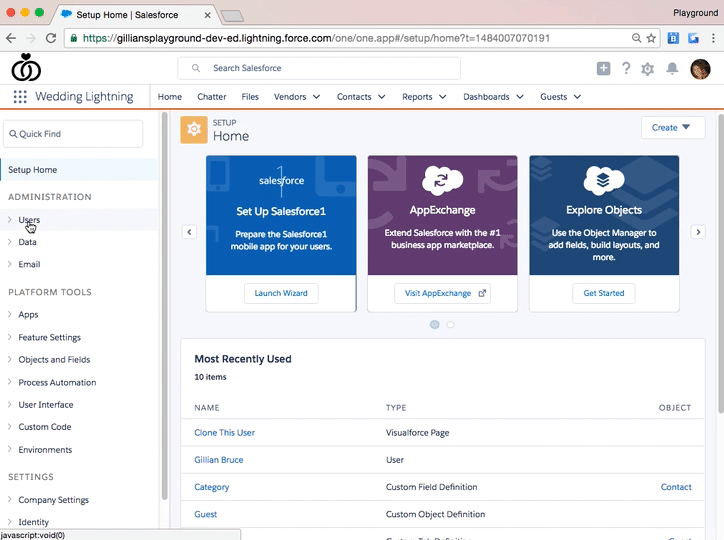Open Custom Code in sidebar
The width and height of the screenshot is (724, 540).
(x=45, y=427)
